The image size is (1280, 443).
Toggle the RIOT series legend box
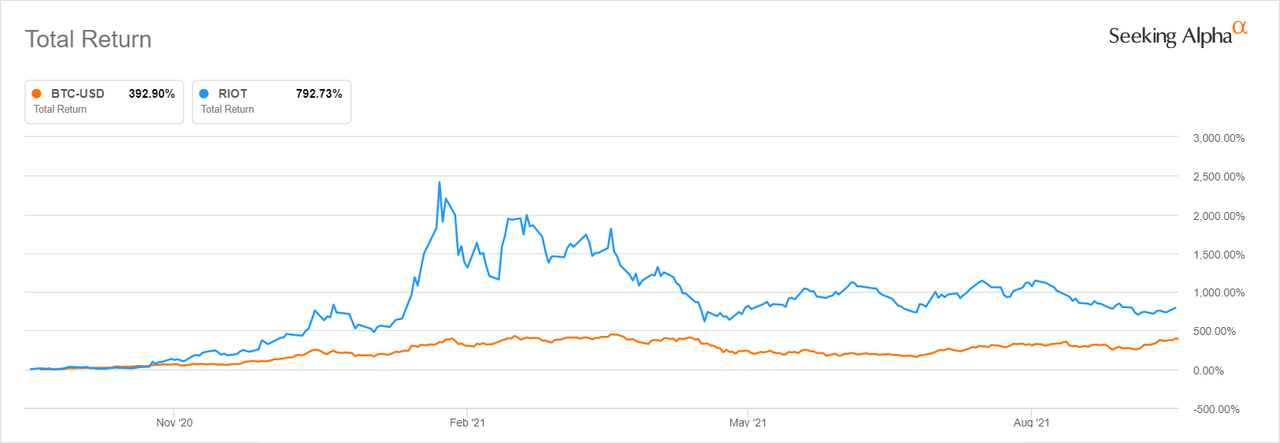pos(271,101)
